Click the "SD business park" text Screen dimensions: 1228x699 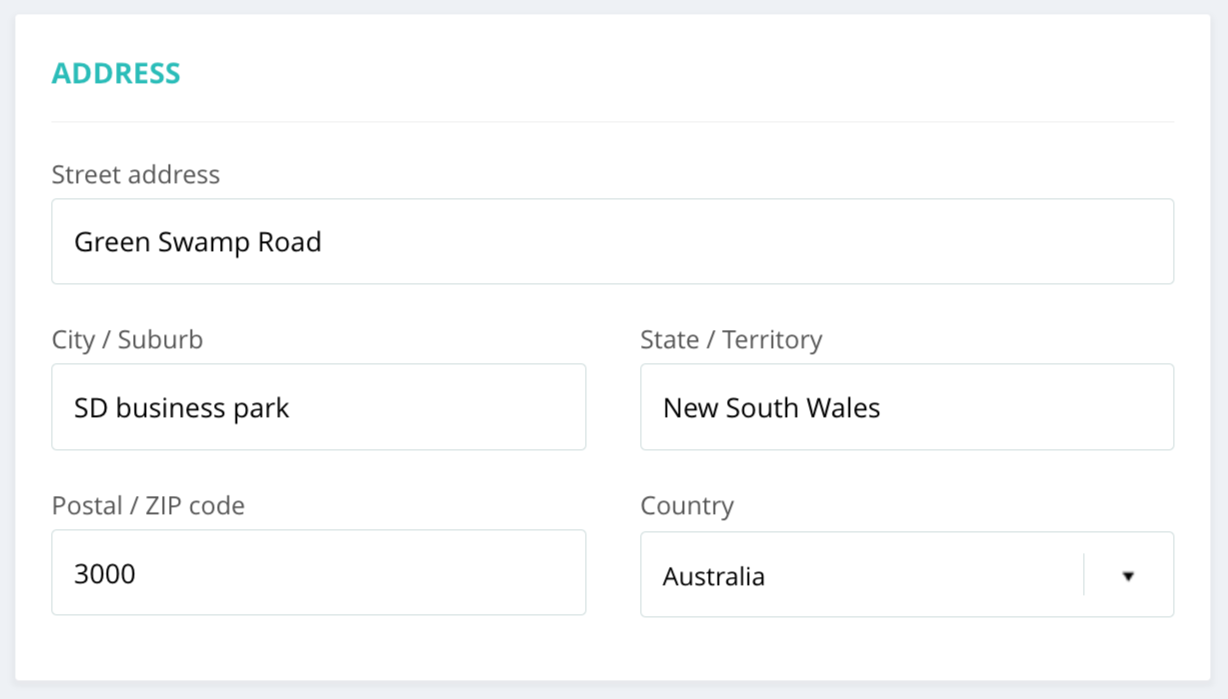pyautogui.click(x=182, y=408)
